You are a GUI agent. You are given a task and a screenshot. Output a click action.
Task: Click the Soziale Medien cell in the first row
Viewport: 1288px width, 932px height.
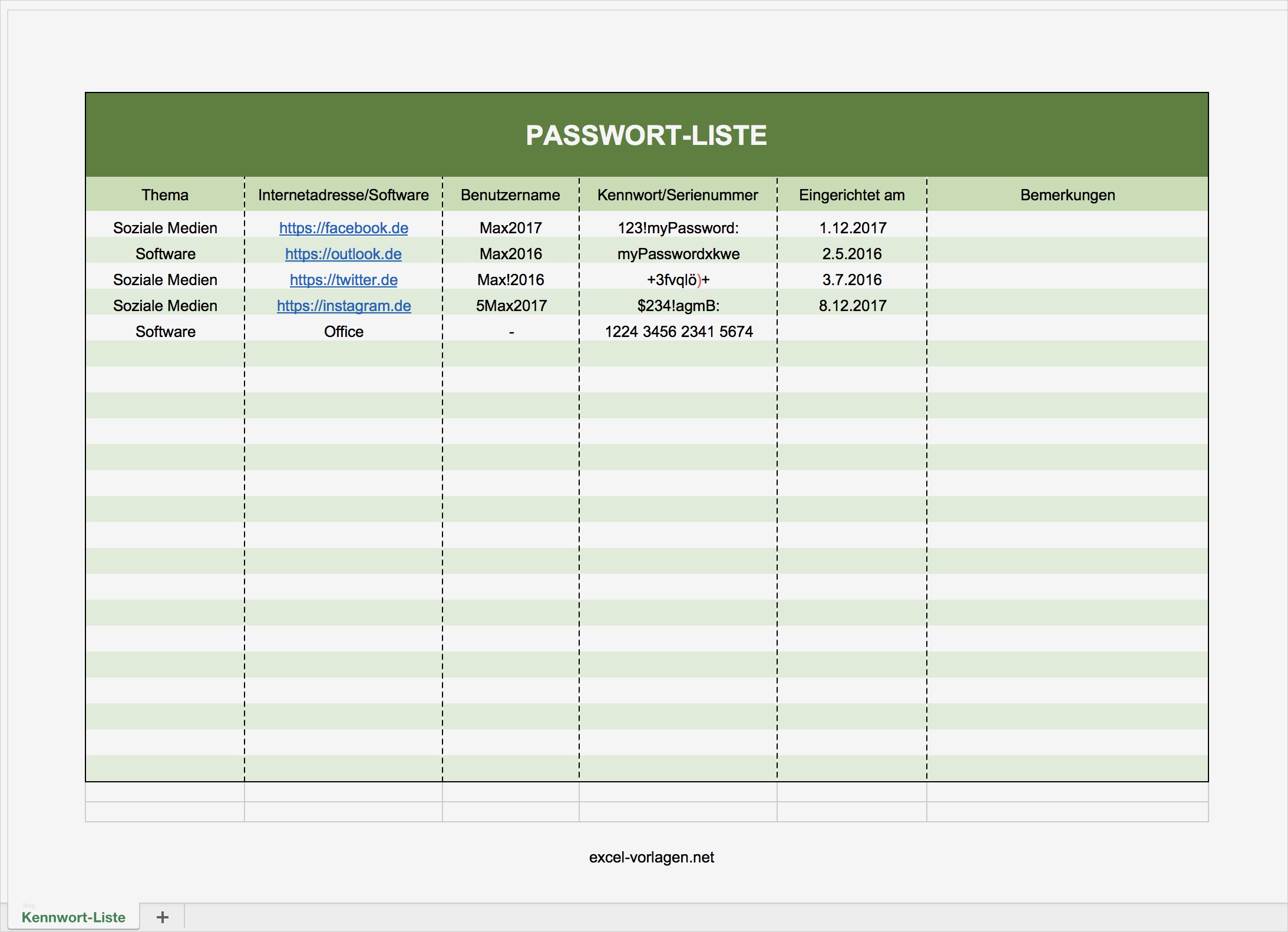[165, 228]
